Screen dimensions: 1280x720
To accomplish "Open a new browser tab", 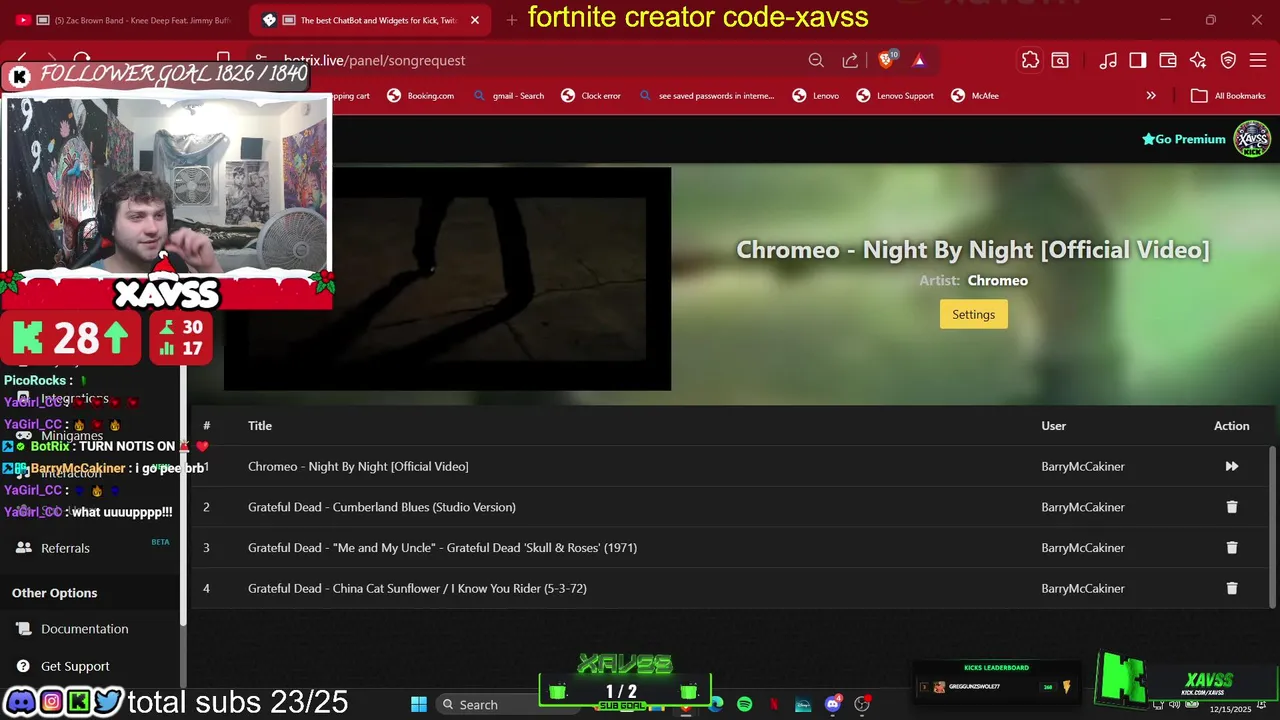I will point(512,19).
